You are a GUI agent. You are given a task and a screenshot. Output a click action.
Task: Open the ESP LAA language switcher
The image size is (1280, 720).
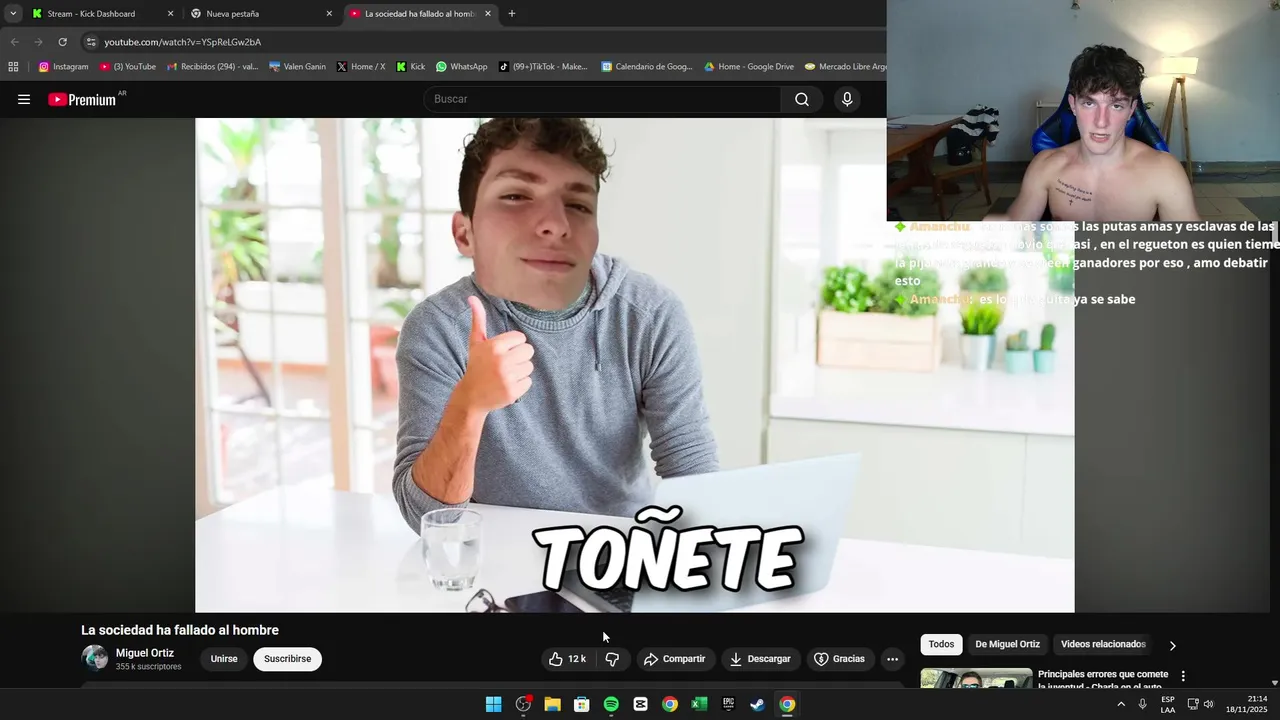[x=1168, y=704]
